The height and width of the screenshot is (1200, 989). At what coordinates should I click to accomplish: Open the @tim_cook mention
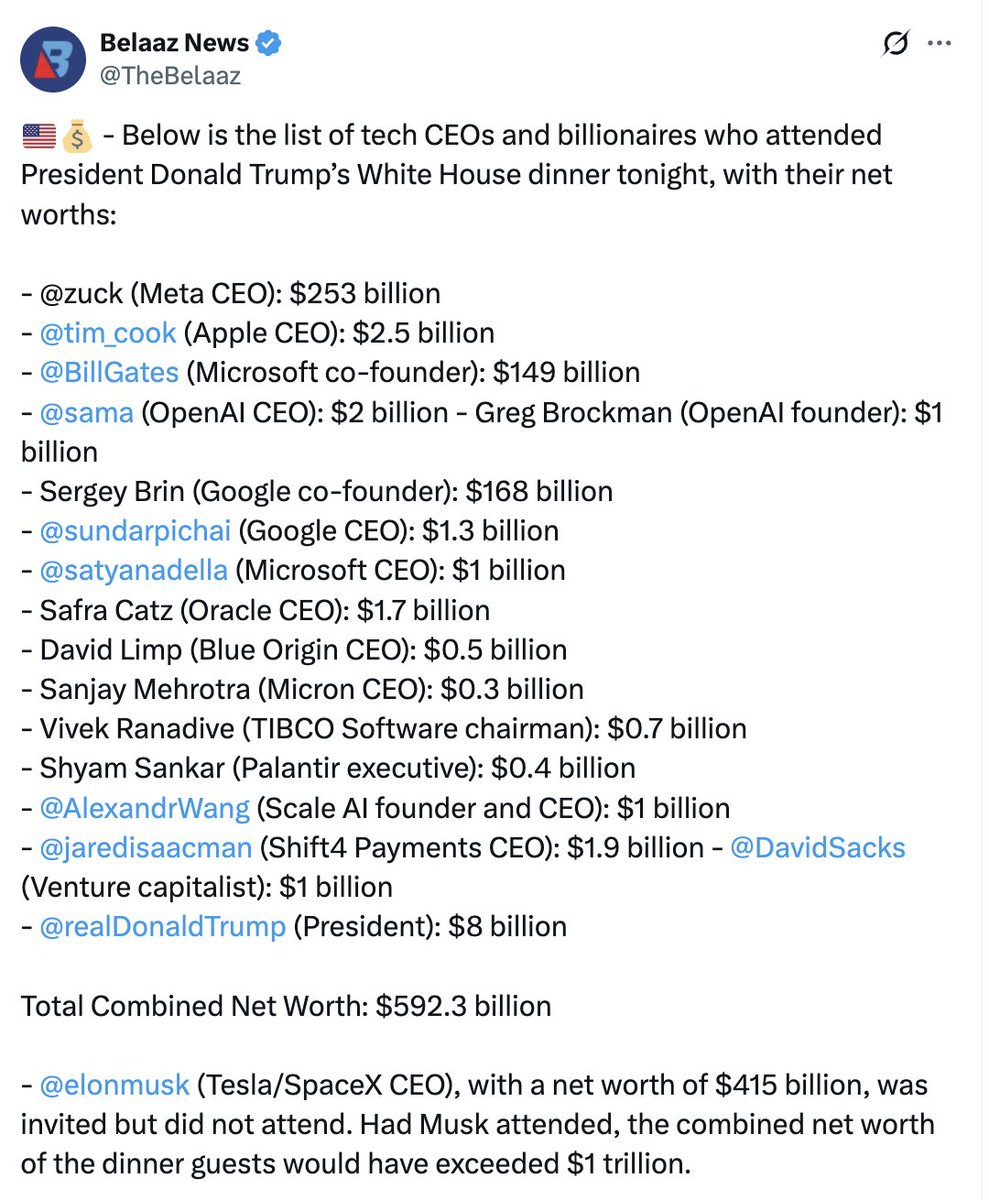(108, 333)
